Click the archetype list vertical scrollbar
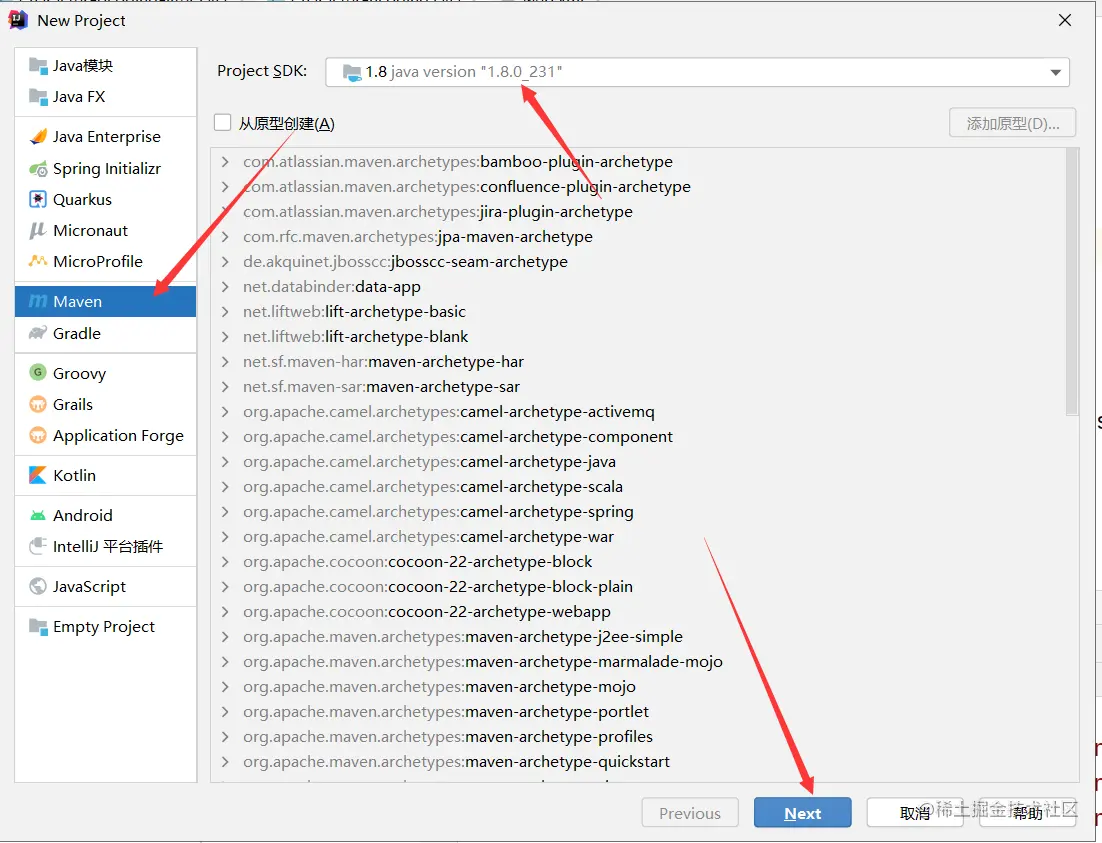 point(1072,281)
